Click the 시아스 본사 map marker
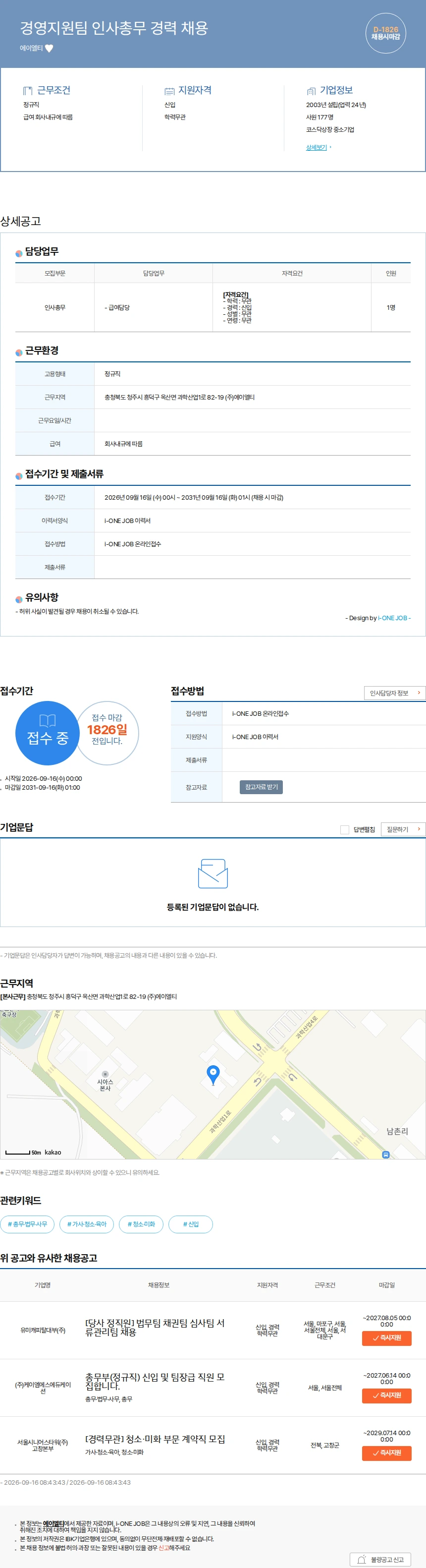426x1568 pixels. coord(106,1074)
